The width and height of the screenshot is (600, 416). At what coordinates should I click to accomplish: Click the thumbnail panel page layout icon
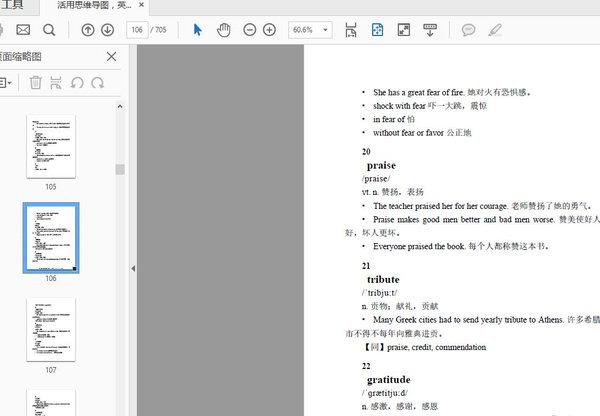click(x=56, y=83)
